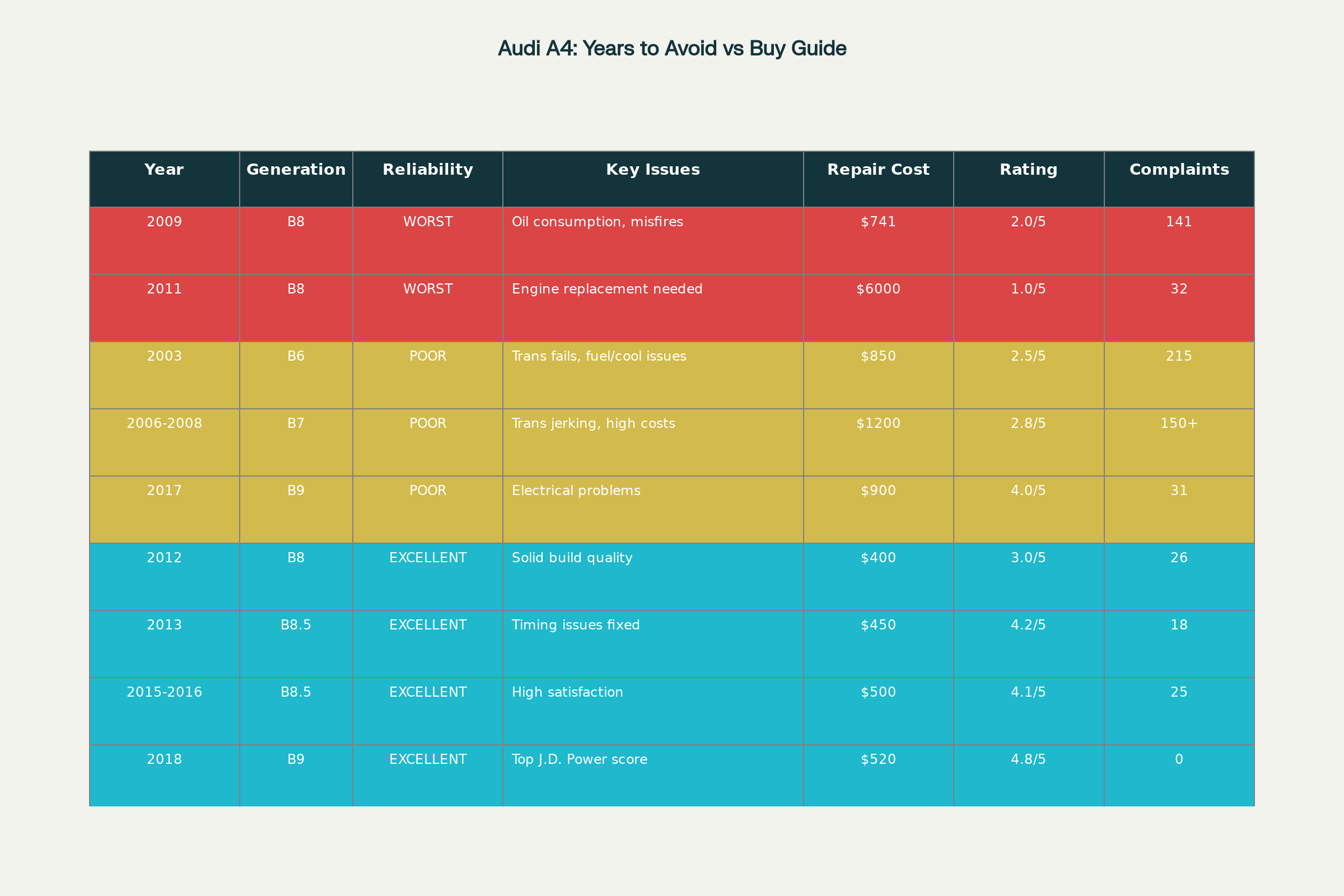Click the '18' complaints value
Viewport: 1344px width, 896px height.
pyautogui.click(x=1179, y=625)
